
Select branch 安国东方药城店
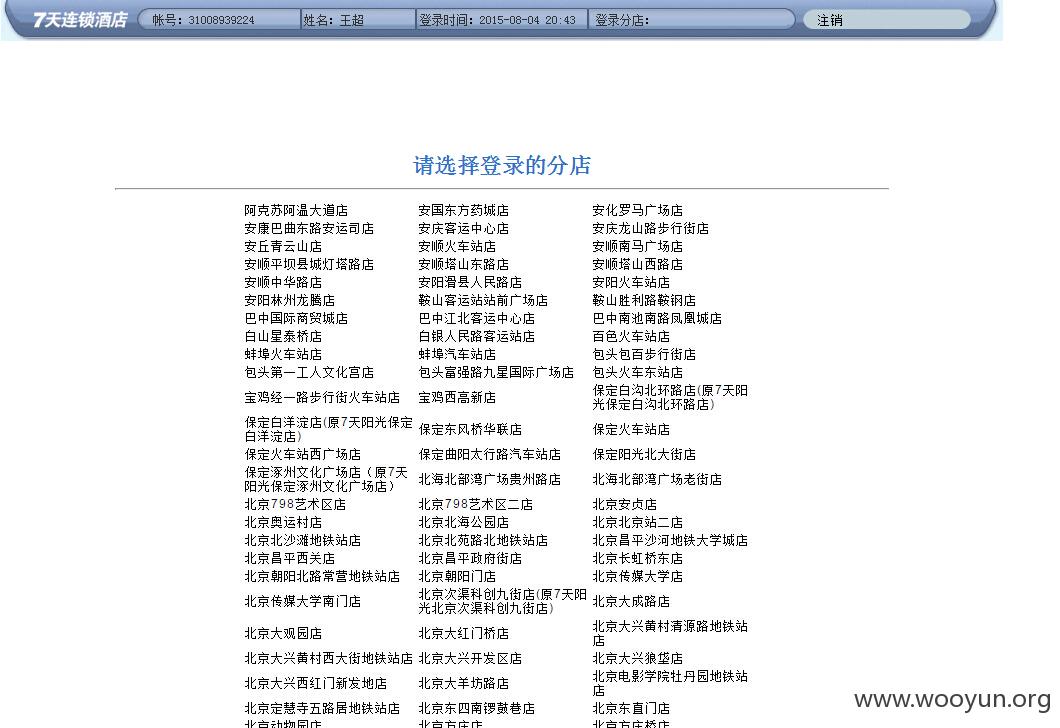pos(464,210)
